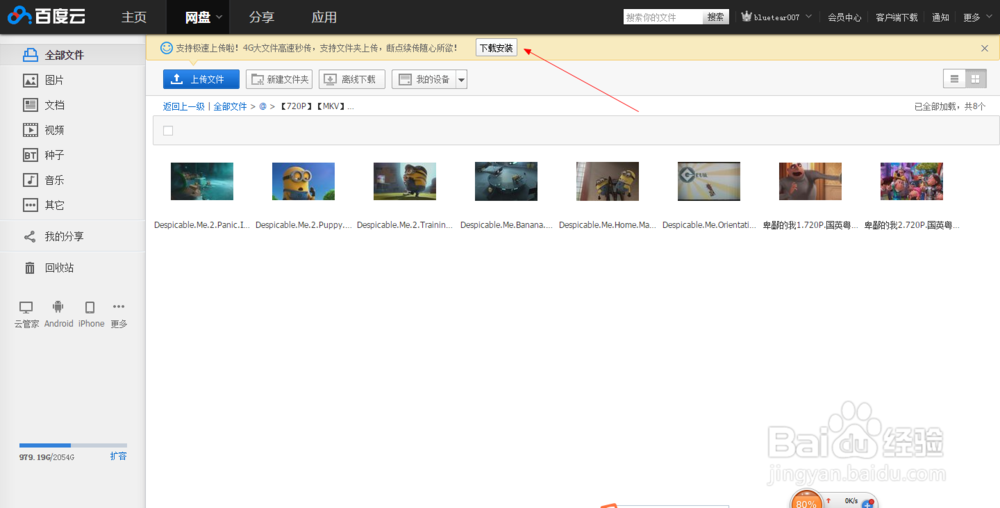
Task: Switch to list view
Action: click(x=954, y=79)
